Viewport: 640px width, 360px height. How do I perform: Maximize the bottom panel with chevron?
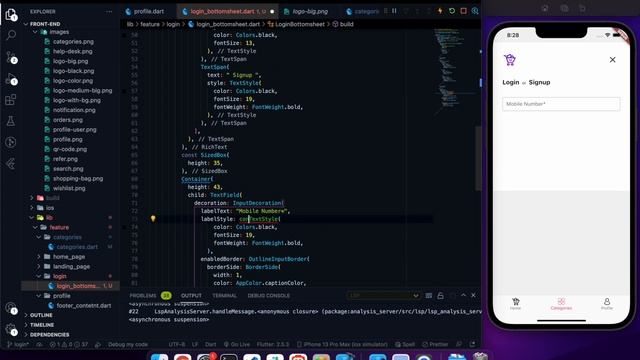(463, 295)
